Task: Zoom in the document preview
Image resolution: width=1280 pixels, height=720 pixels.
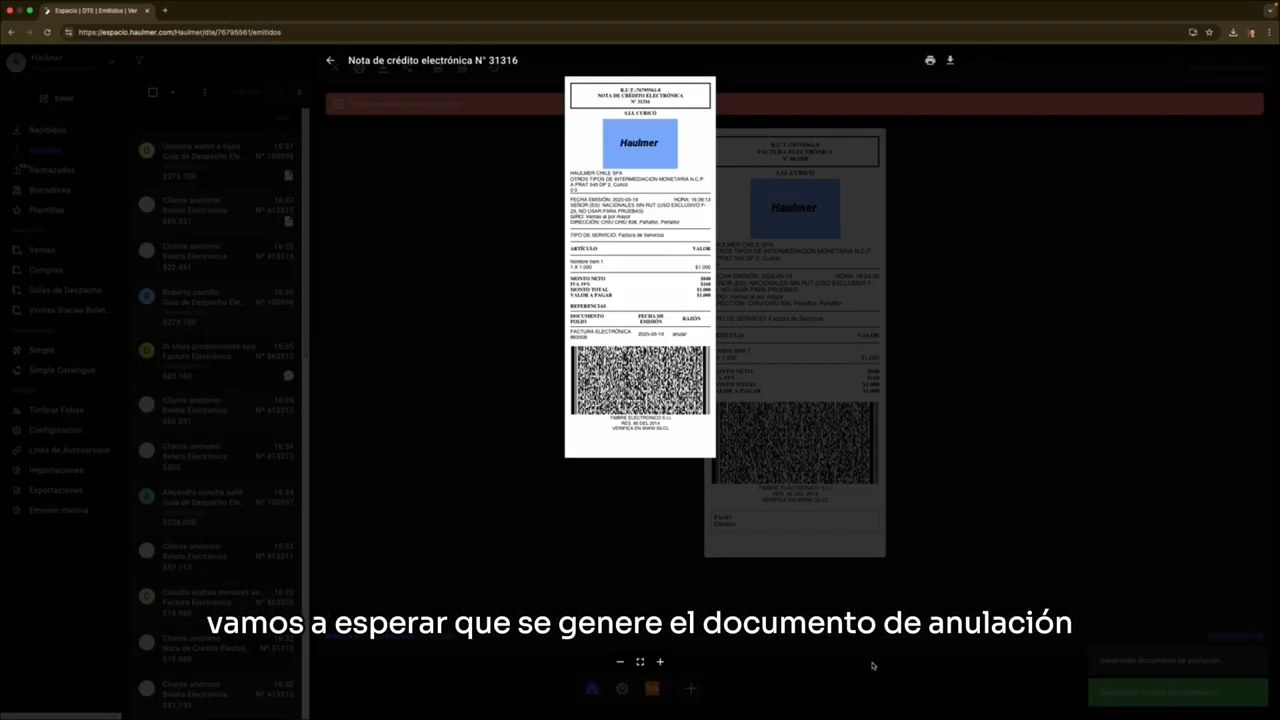Action: (660, 662)
